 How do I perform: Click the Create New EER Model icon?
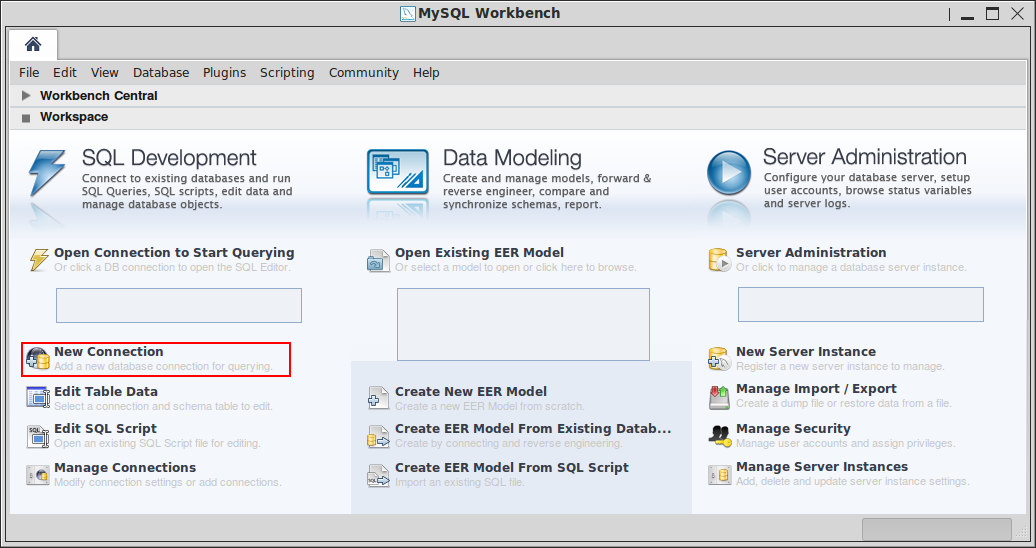point(379,399)
